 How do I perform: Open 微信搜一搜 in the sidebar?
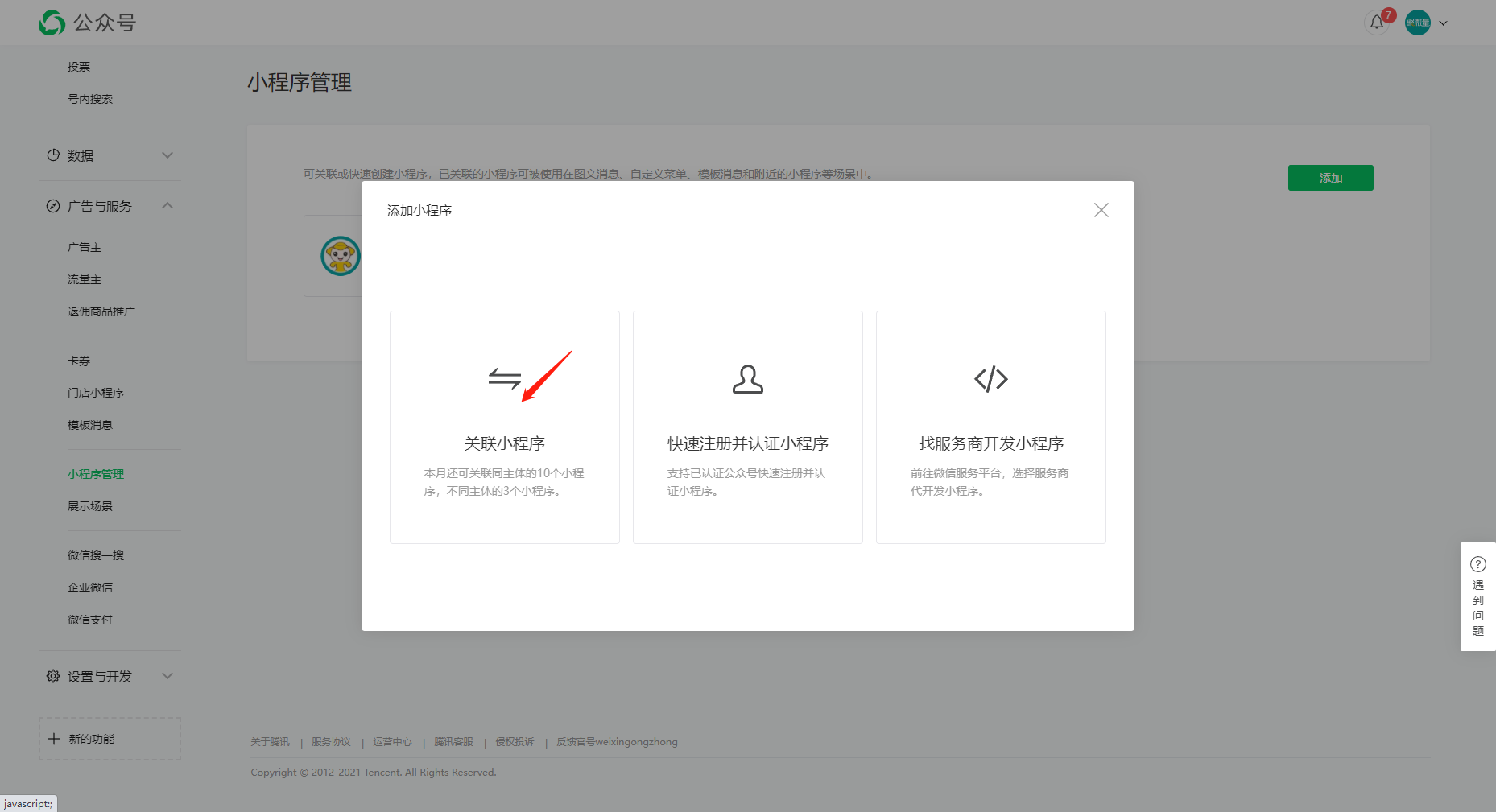point(96,555)
